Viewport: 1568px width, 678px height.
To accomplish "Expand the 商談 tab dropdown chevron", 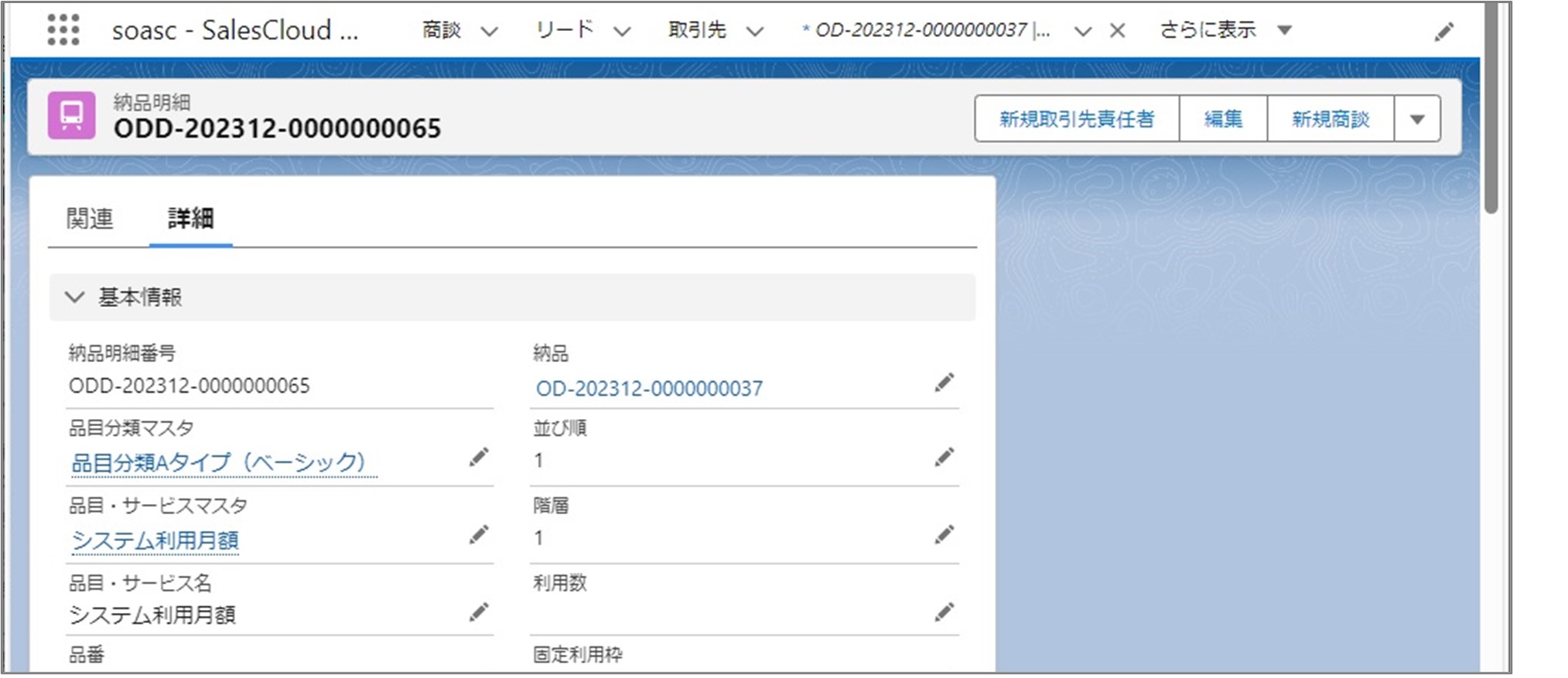I will [489, 32].
